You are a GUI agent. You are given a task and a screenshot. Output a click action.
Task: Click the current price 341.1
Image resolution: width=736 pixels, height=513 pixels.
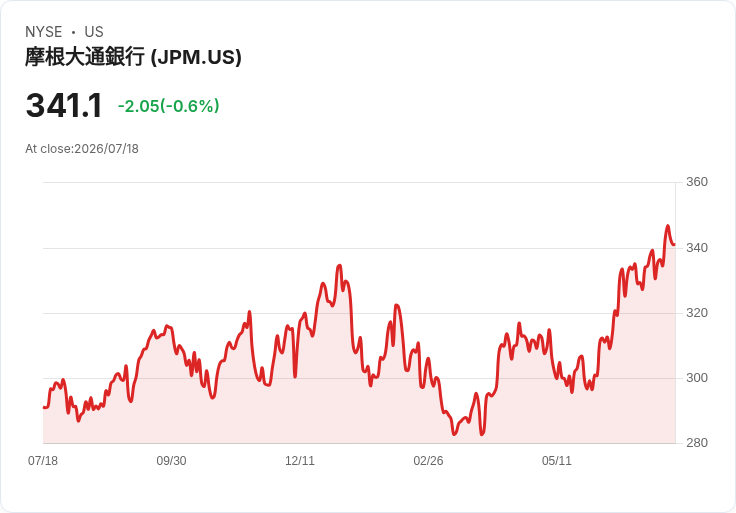point(64,106)
